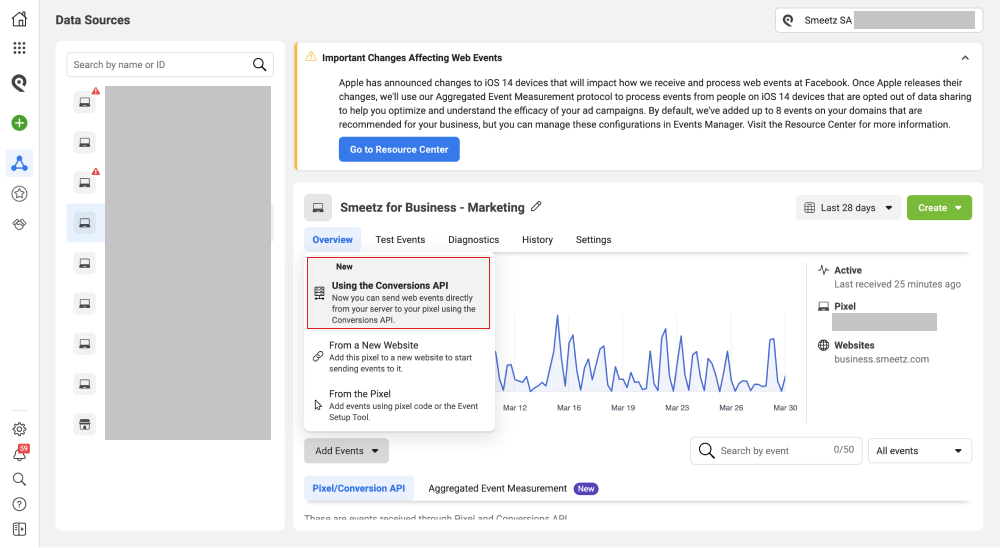
Task: Open the help question mark icon
Action: pyautogui.click(x=19, y=505)
